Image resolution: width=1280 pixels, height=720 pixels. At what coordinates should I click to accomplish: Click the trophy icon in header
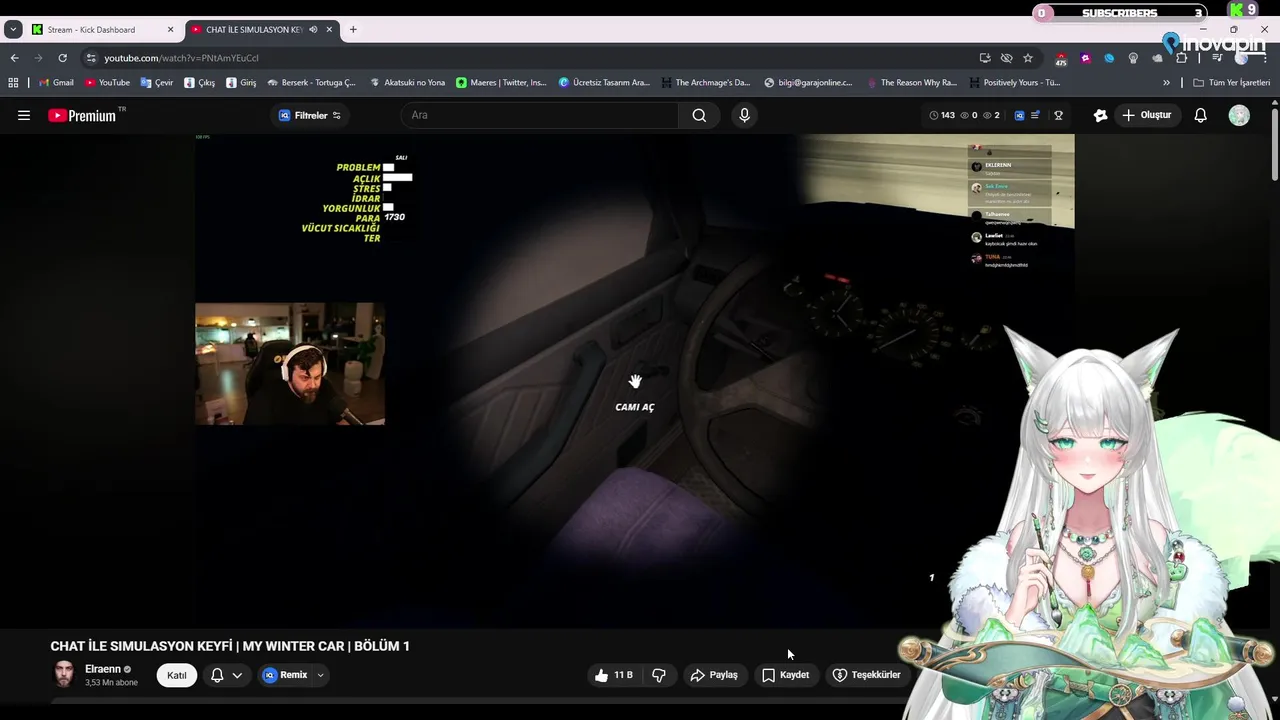[1058, 115]
